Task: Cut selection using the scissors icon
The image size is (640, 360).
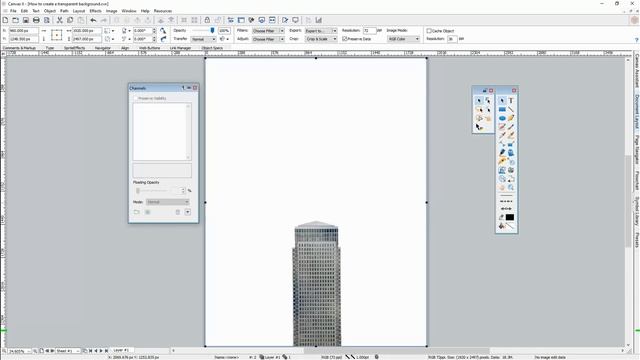Action: point(60,20)
